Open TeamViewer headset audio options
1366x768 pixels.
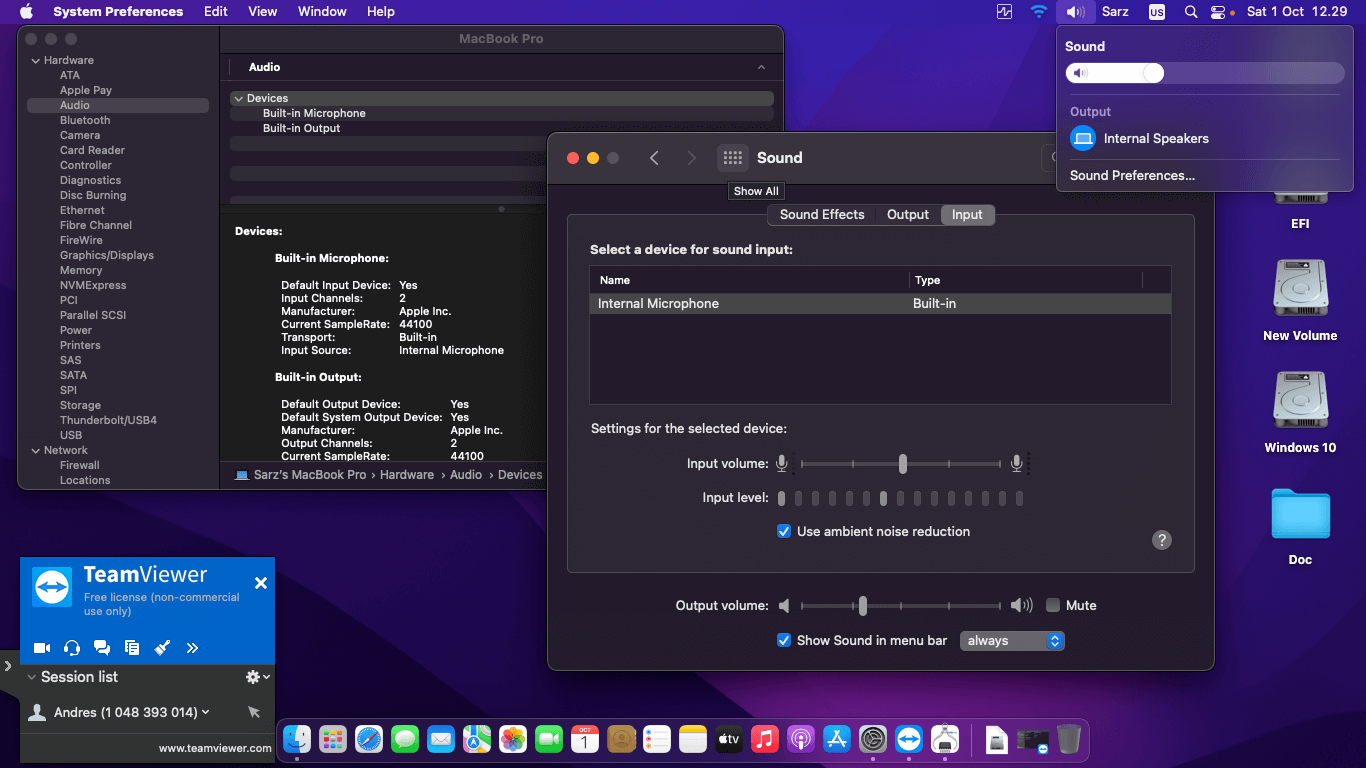click(72, 648)
